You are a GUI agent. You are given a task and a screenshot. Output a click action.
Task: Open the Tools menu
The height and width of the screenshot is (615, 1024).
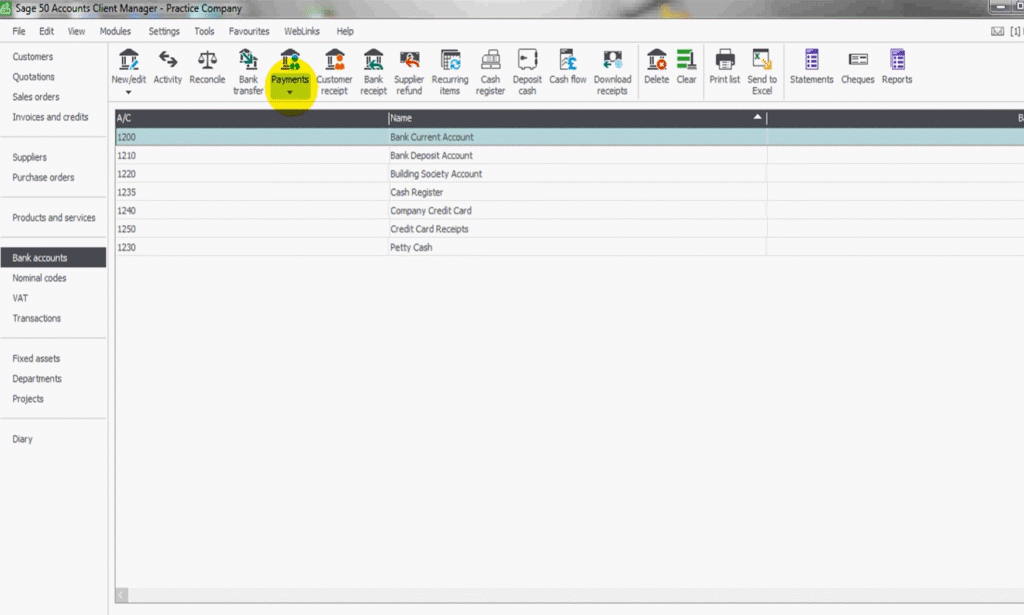point(204,31)
